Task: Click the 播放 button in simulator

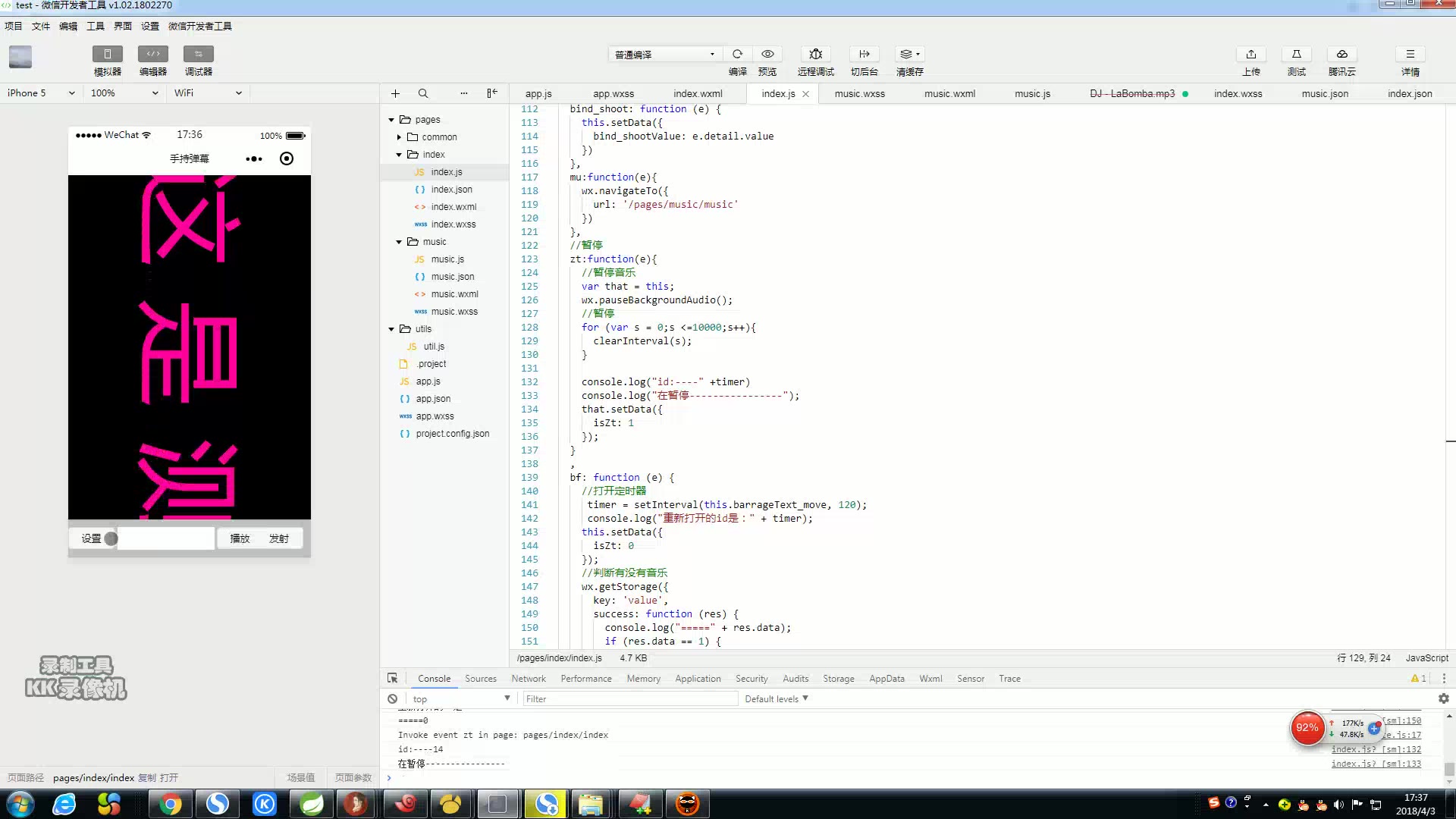Action: (x=240, y=538)
